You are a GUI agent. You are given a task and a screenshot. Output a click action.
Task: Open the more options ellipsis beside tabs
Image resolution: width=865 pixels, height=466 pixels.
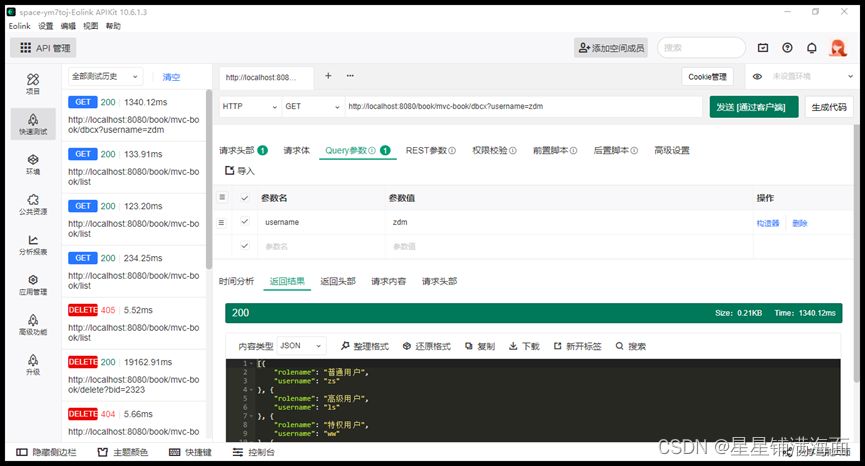pos(350,76)
